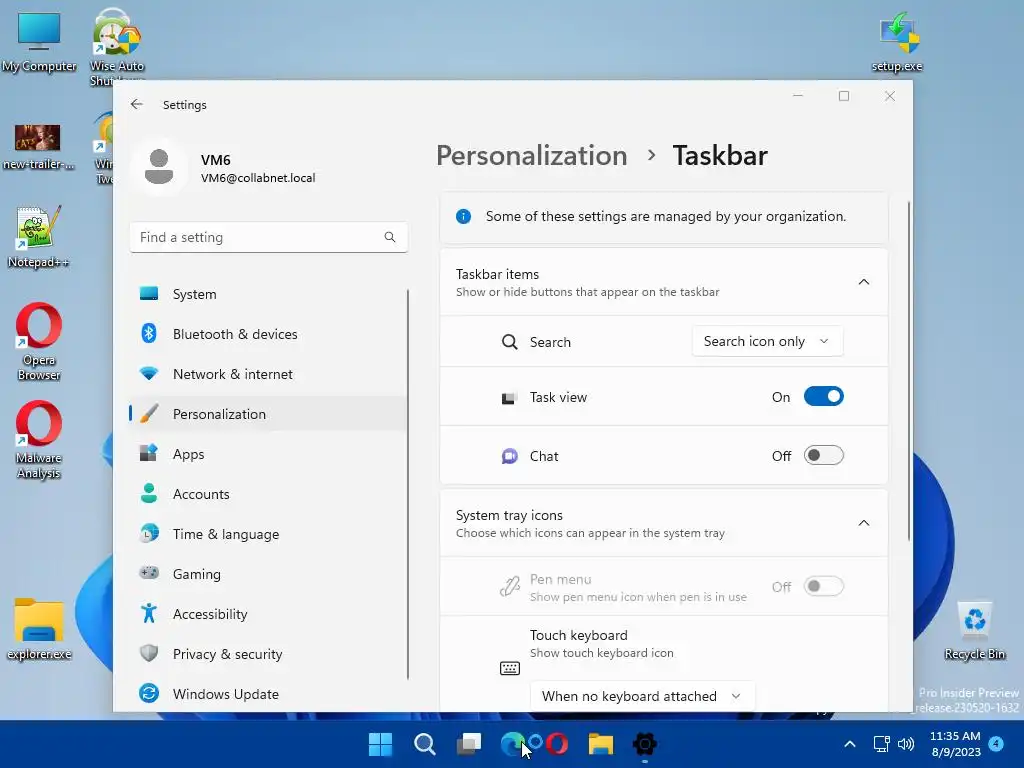Select My Computer desktop icon
This screenshot has height=768, width=1024.
click(39, 42)
